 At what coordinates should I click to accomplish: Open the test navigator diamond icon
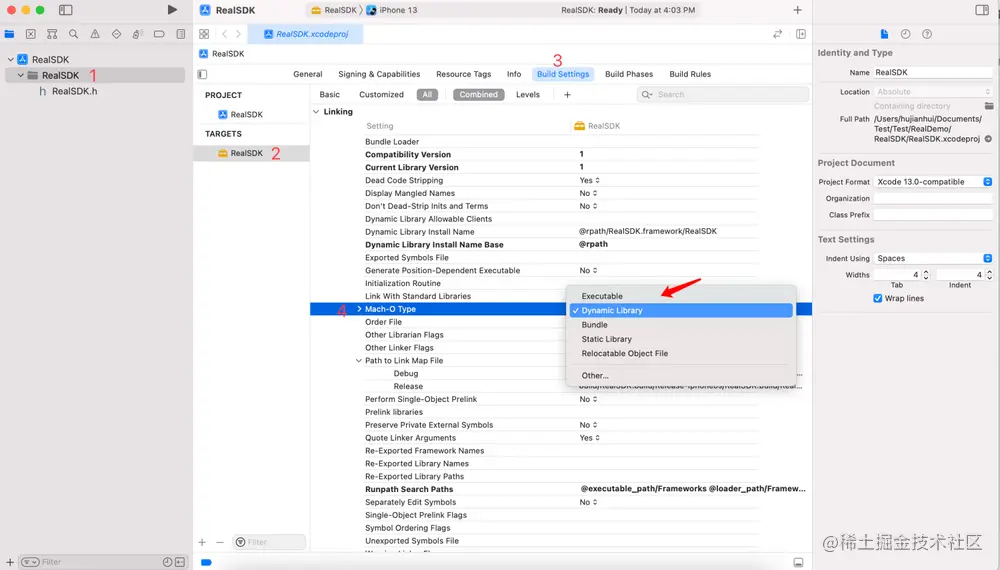coord(116,34)
